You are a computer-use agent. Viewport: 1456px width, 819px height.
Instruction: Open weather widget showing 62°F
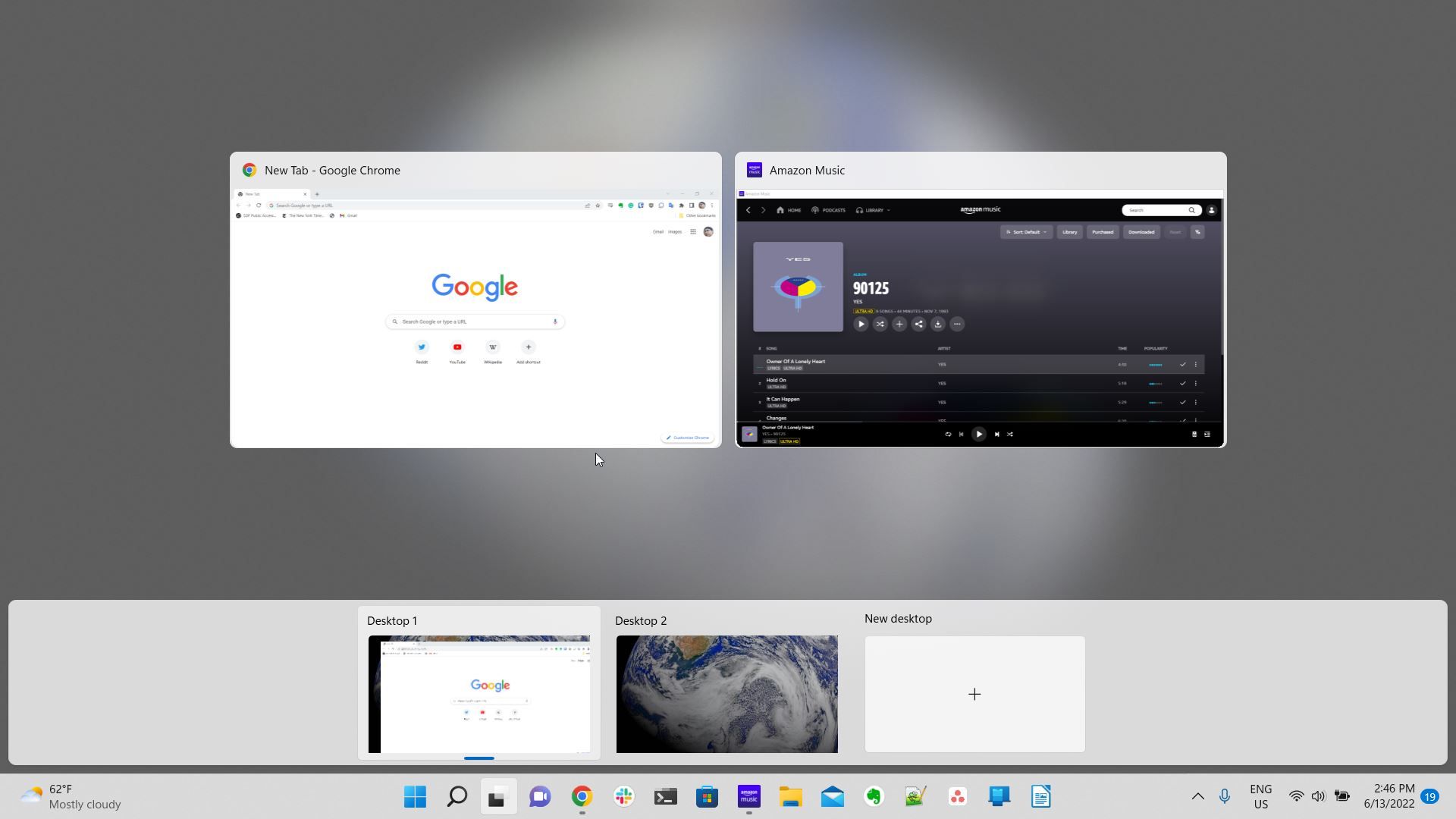pyautogui.click(x=72, y=796)
